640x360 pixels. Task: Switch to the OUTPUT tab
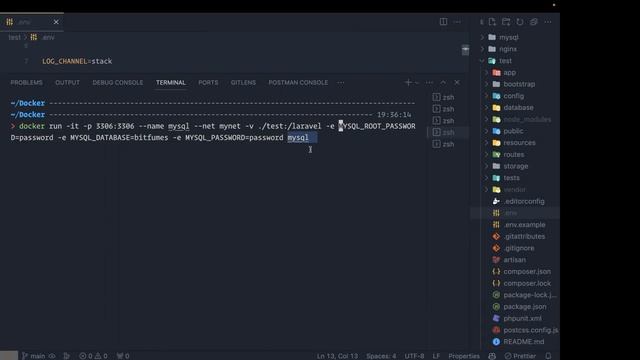click(67, 82)
